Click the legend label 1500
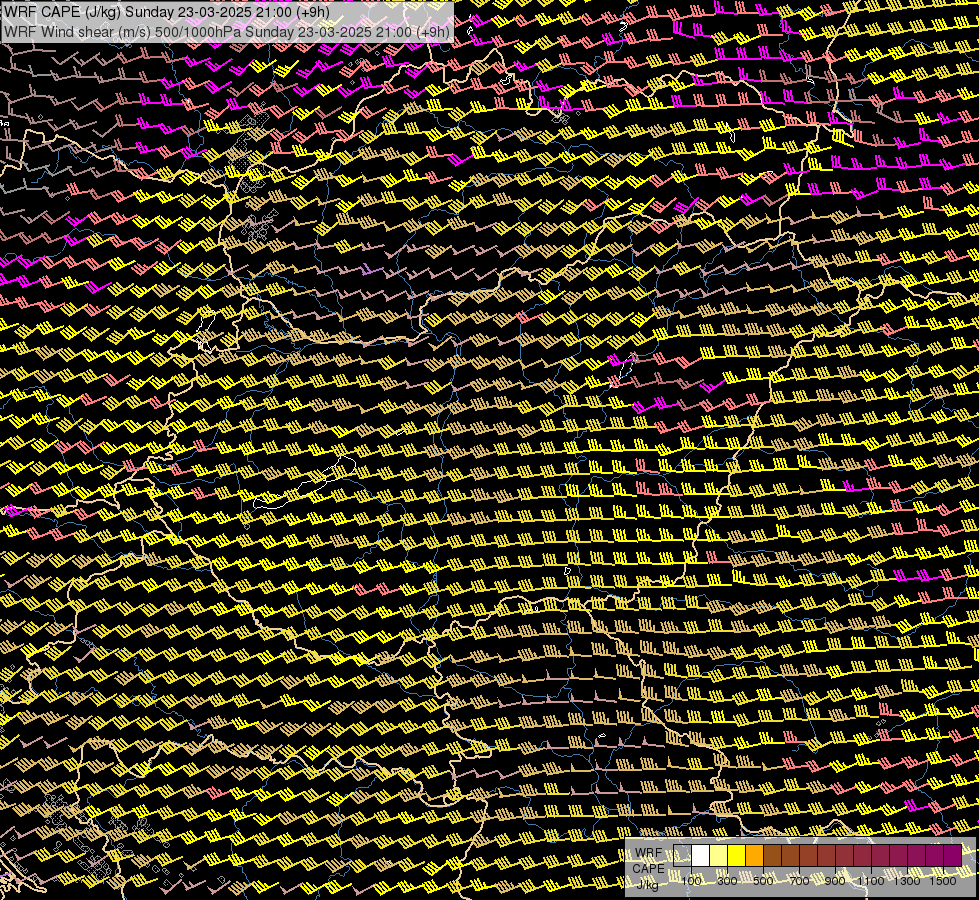 click(x=943, y=881)
